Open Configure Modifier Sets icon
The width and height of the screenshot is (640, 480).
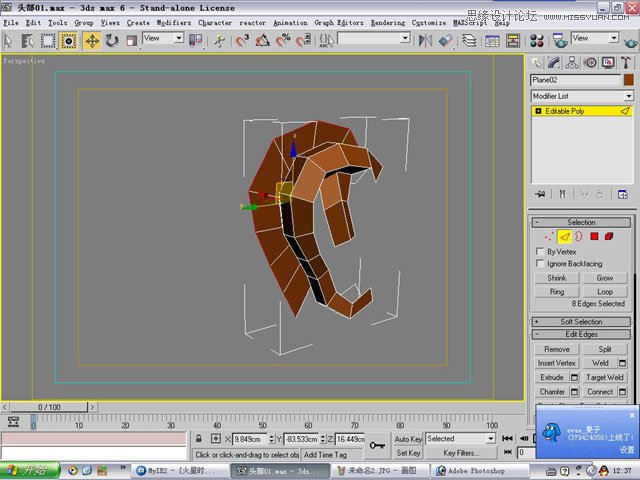point(622,194)
